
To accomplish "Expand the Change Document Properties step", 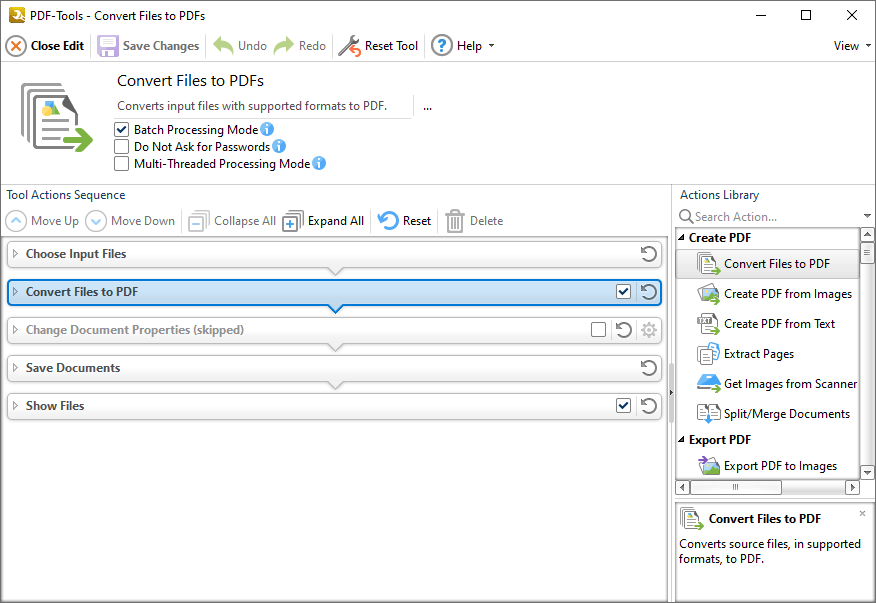I will pos(16,330).
